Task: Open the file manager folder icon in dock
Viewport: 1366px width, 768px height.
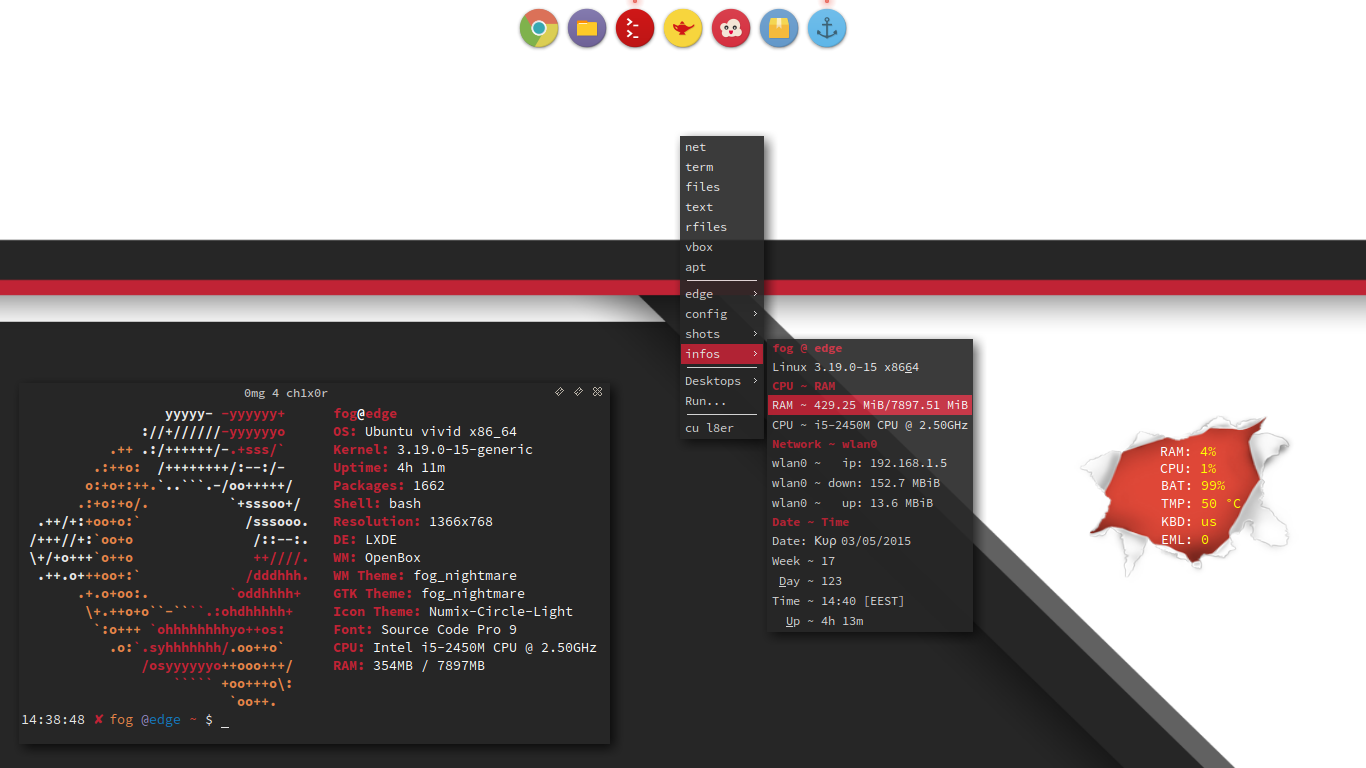Action: [587, 28]
